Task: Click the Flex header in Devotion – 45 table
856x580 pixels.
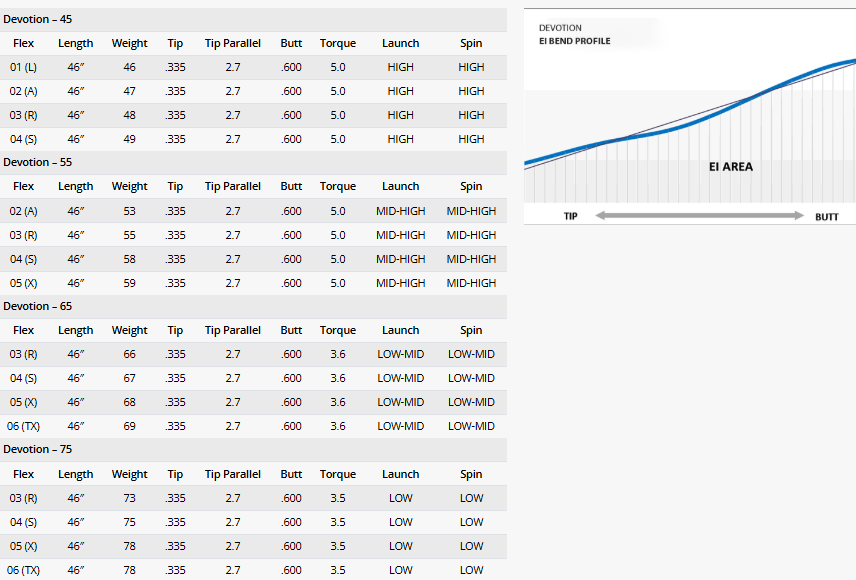Action: pyautogui.click(x=23, y=43)
